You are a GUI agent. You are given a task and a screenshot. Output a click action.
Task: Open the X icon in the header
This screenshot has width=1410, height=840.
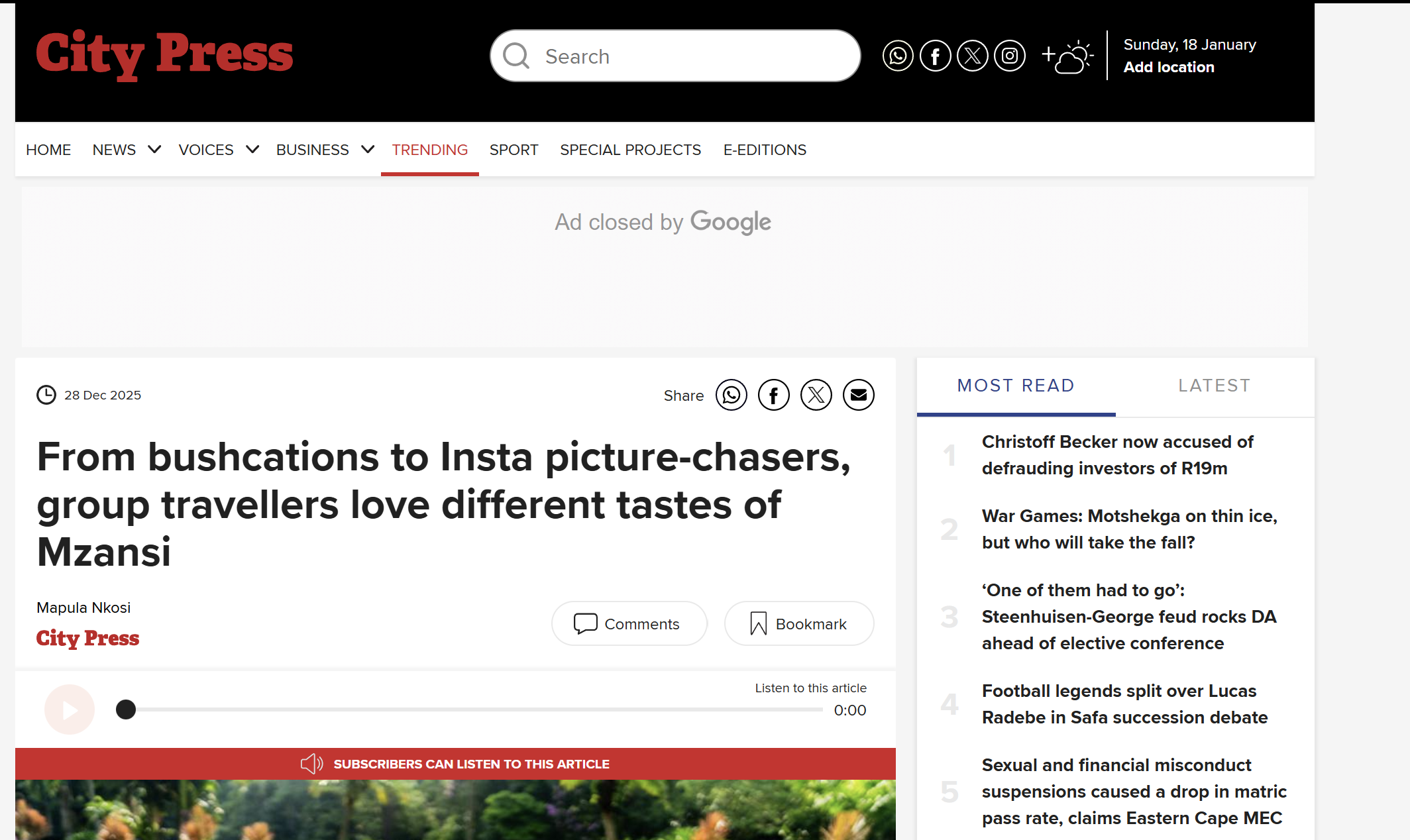click(x=972, y=56)
